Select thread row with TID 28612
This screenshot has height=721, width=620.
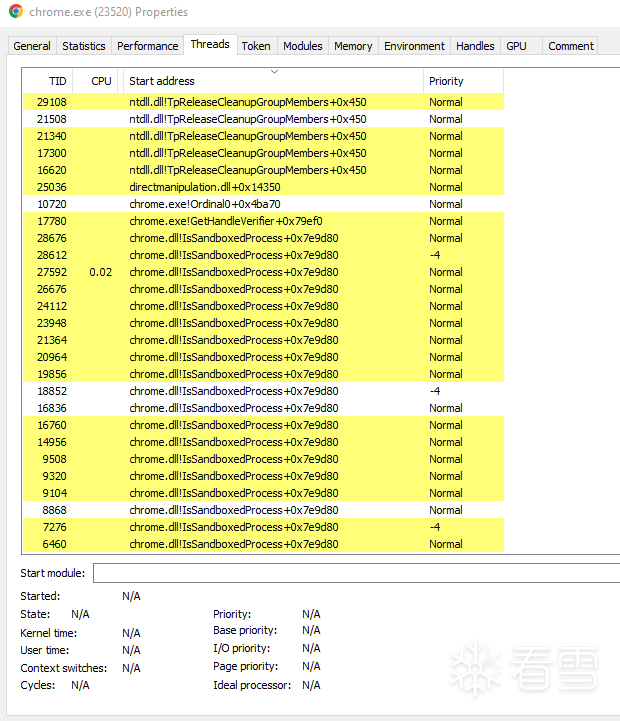tap(264, 255)
